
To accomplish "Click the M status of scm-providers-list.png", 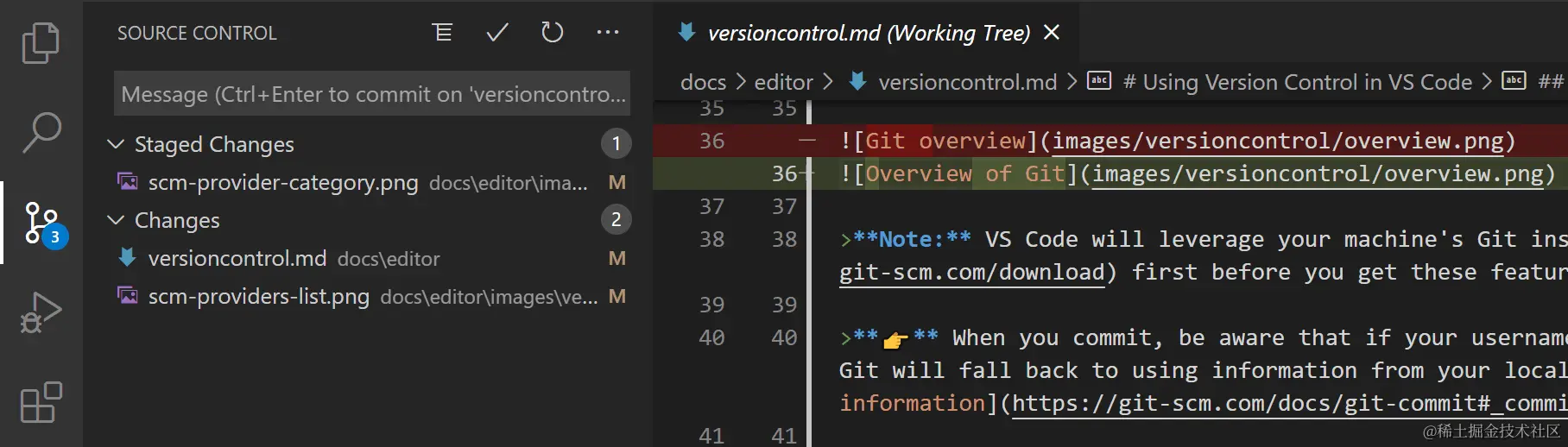I will click(616, 296).
